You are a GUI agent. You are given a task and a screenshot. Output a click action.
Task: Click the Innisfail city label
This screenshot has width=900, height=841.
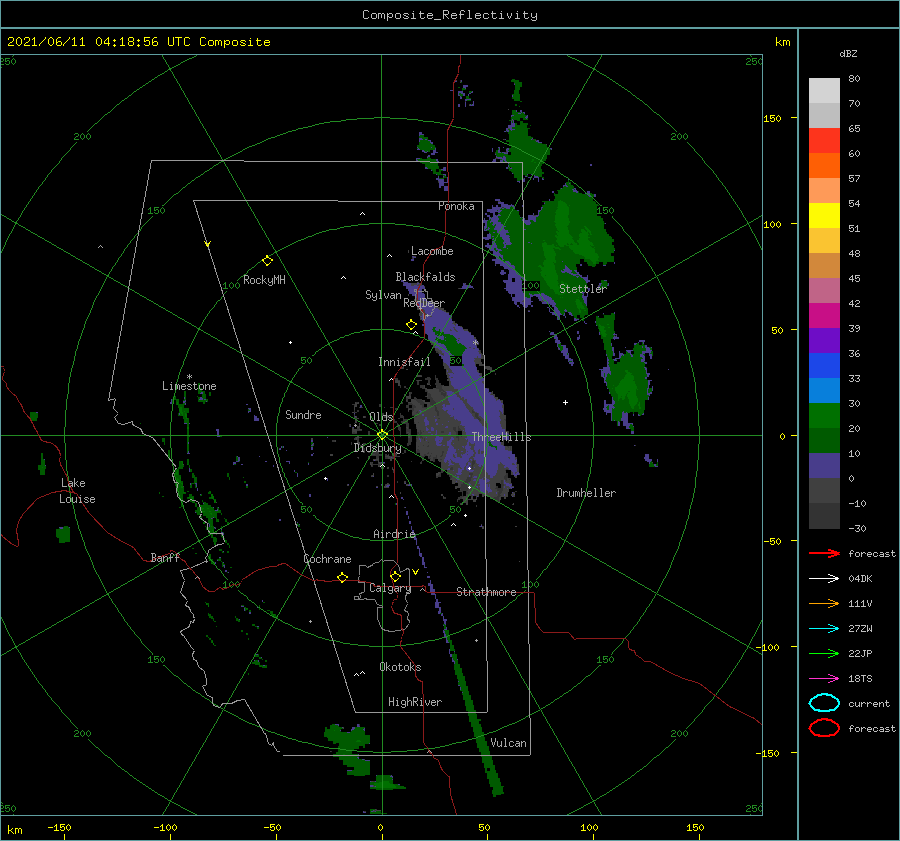click(x=404, y=362)
